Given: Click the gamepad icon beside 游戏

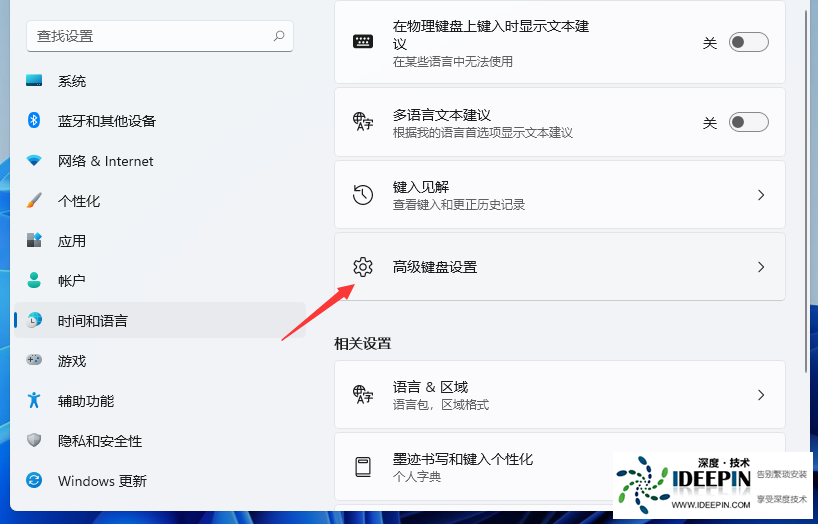Looking at the screenshot, I should click(x=34, y=360).
